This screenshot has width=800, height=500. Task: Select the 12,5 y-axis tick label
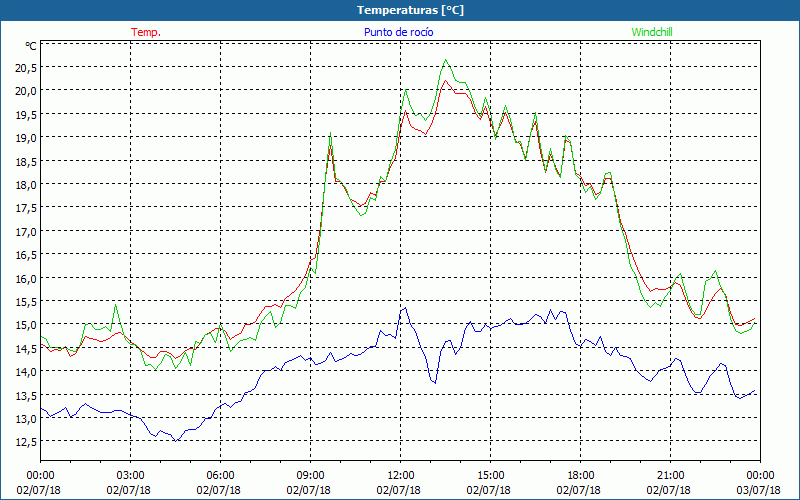click(25, 441)
